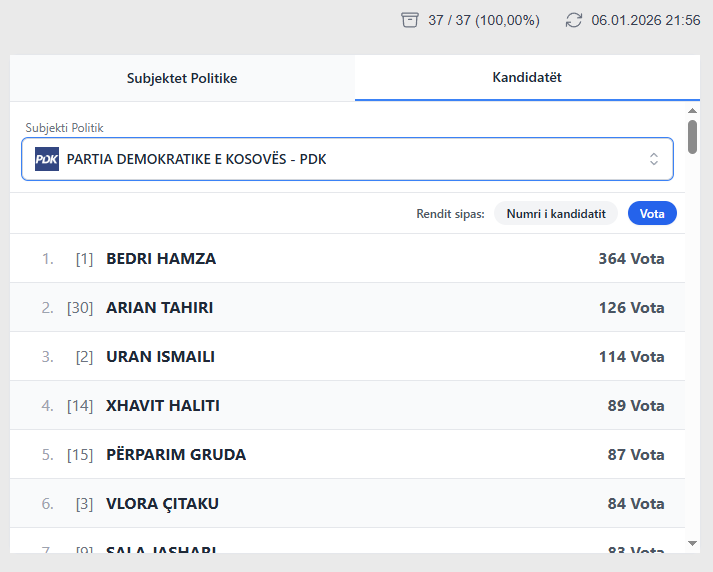This screenshot has height=572, width=713.
Task: Click the 37 / 37 (100,00%) counter
Action: 484,20
